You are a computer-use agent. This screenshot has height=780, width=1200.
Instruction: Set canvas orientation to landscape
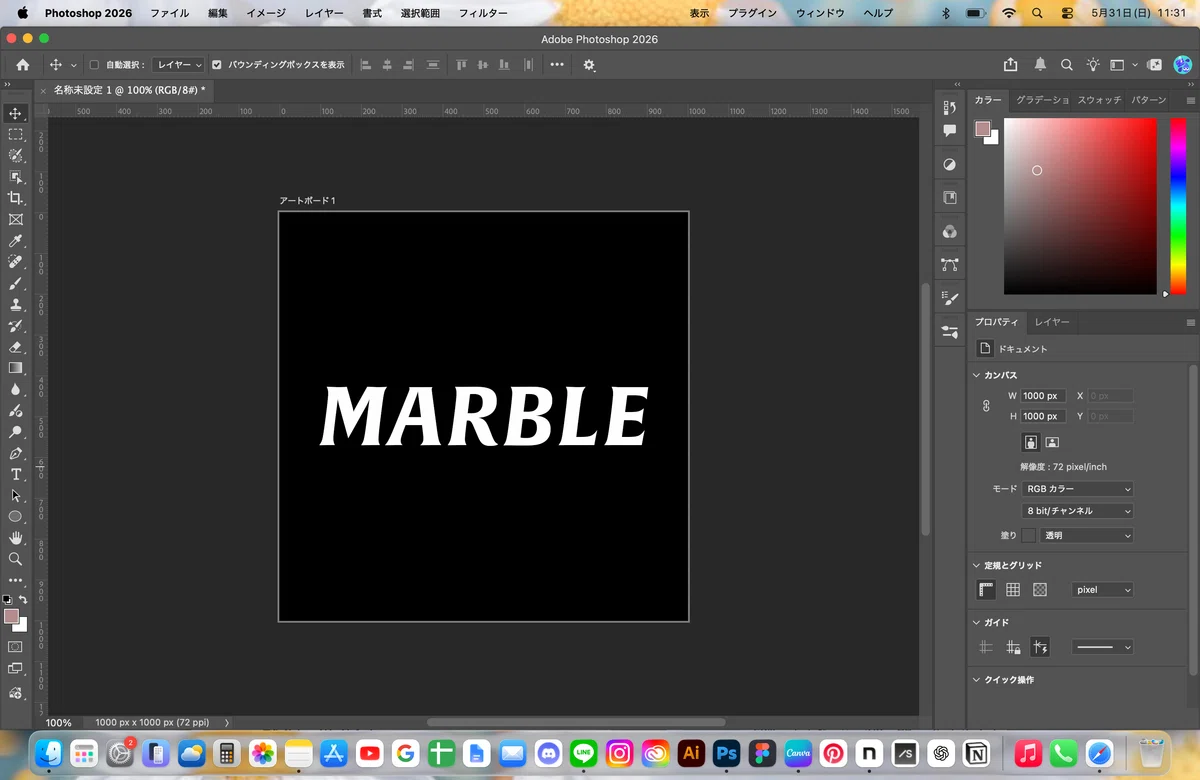1052,442
